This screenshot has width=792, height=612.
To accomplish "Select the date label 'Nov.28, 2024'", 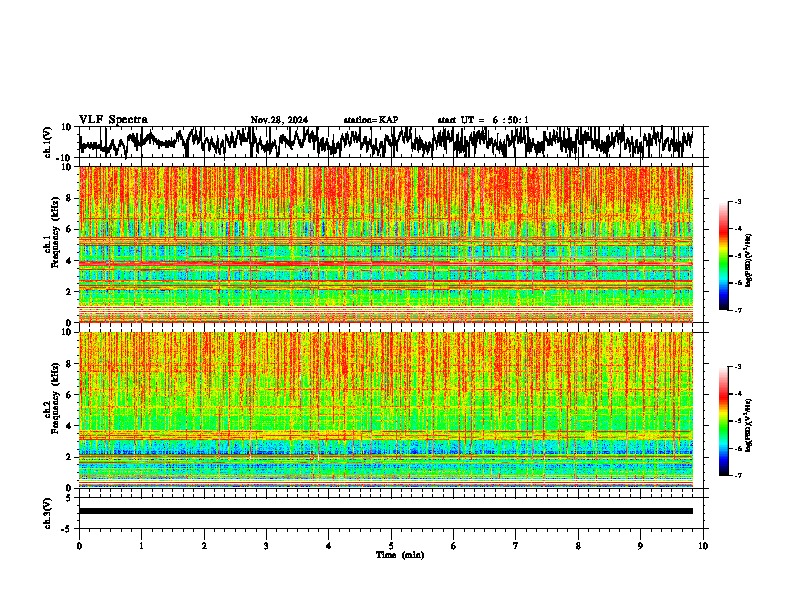I will click(x=279, y=120).
